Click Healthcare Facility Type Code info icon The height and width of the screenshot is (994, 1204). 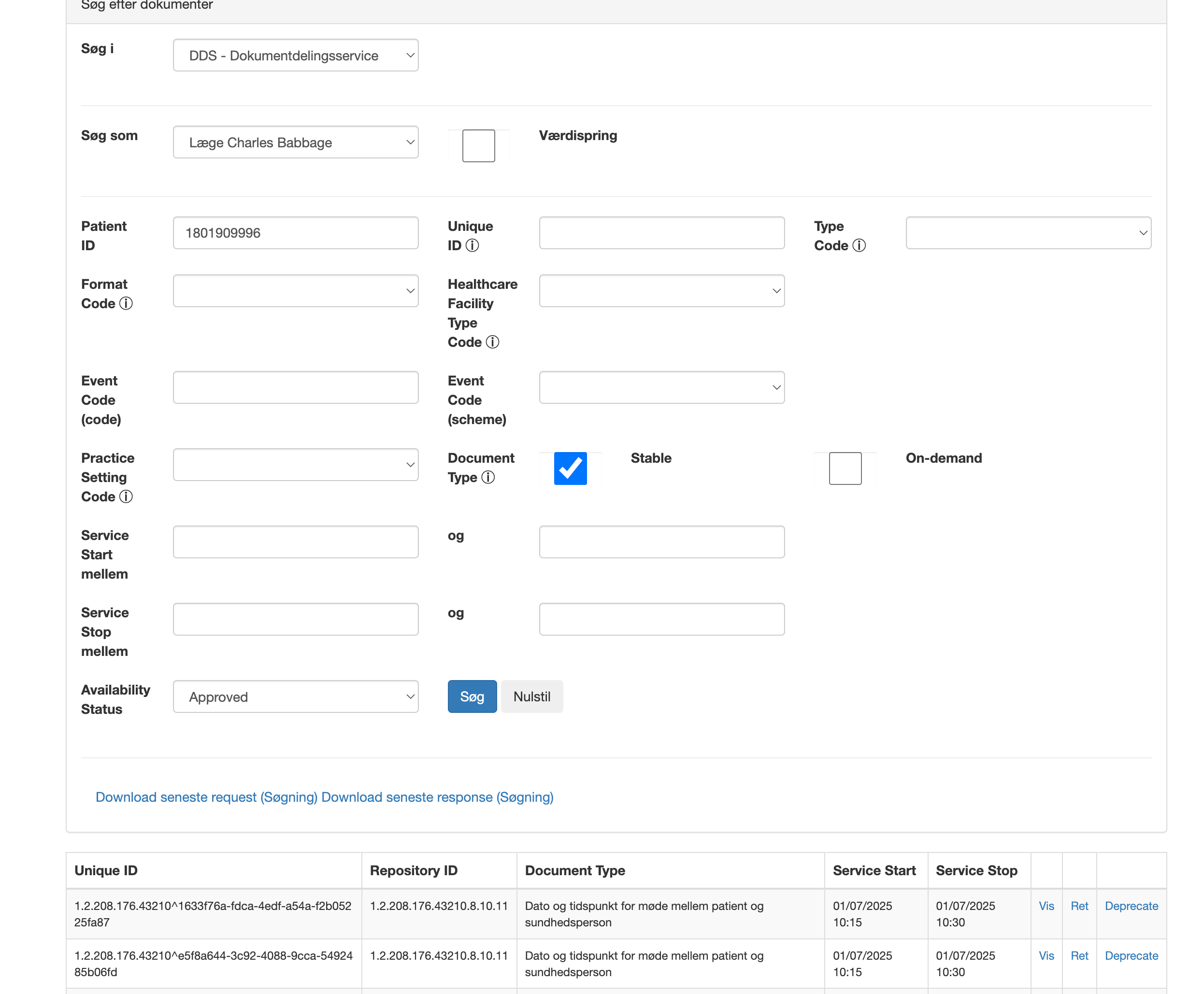(x=492, y=342)
